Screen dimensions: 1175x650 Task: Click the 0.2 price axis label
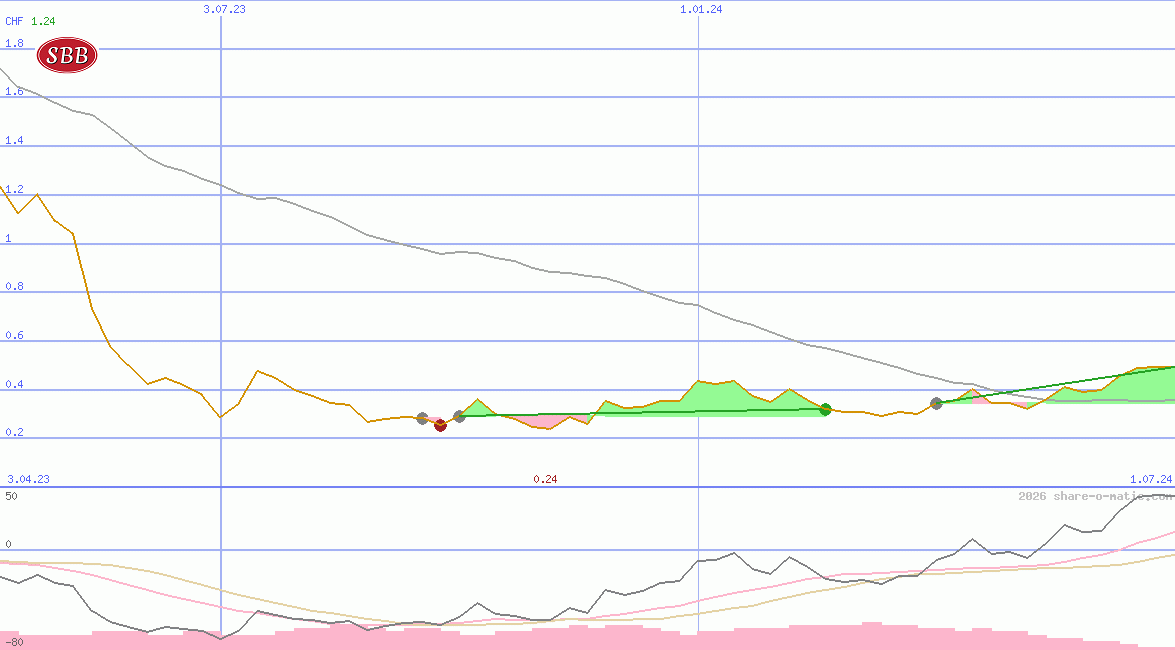click(14, 433)
